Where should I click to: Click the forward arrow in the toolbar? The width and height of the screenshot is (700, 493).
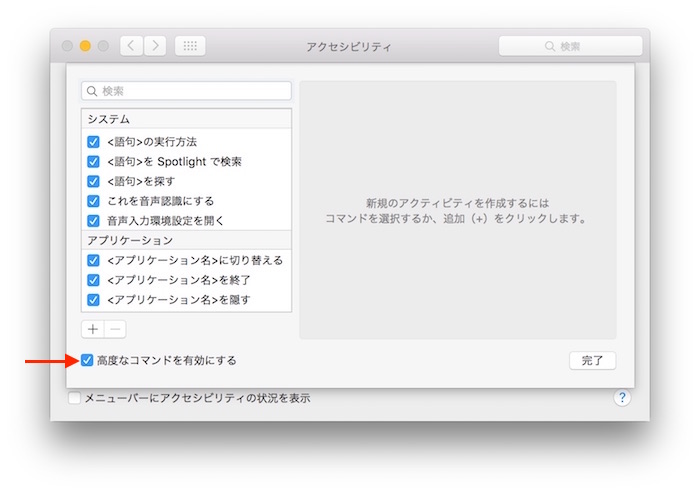click(x=155, y=46)
